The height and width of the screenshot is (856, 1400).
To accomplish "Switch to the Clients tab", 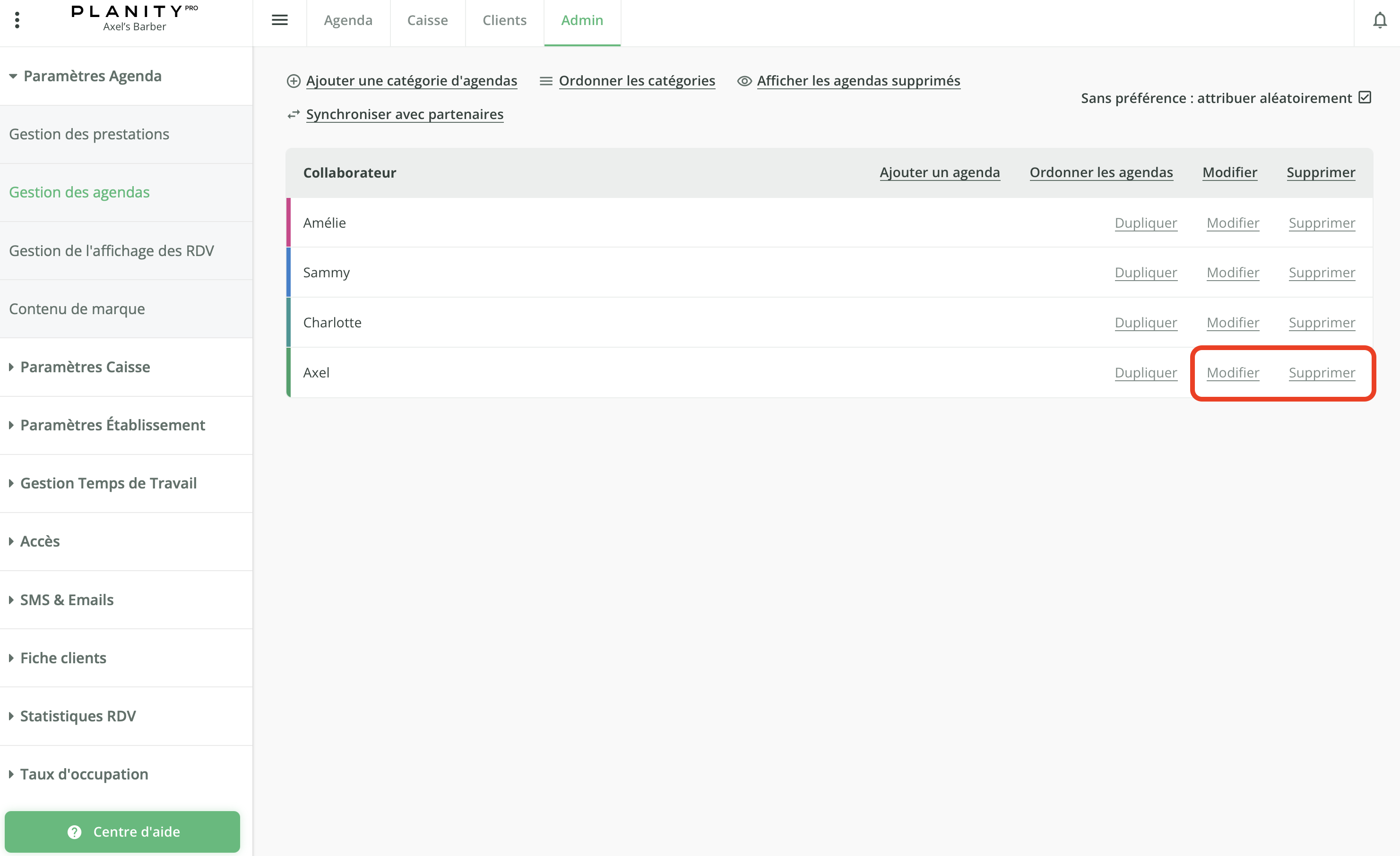I will click(504, 20).
